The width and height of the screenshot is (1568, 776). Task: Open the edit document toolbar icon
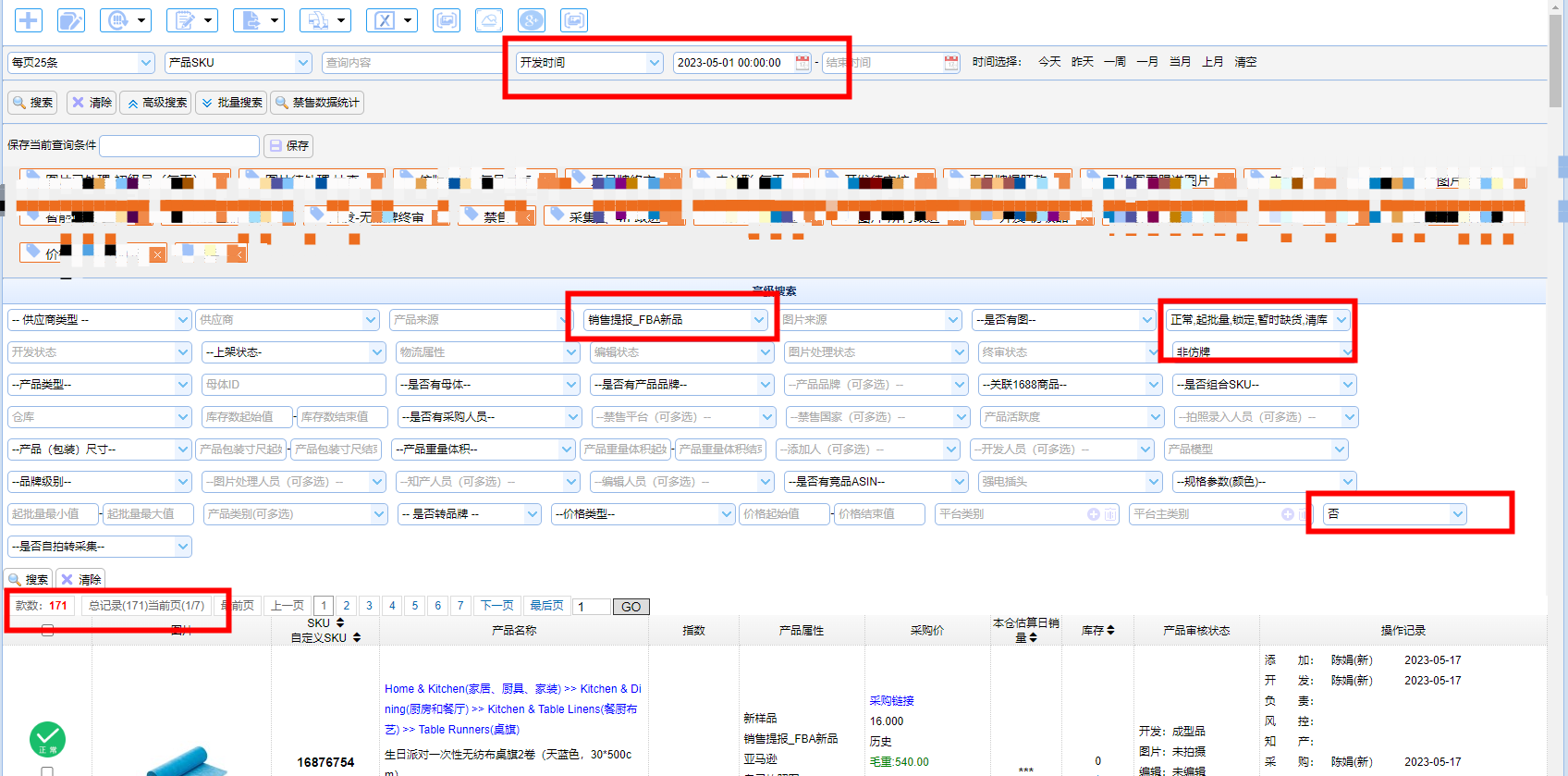(x=71, y=20)
